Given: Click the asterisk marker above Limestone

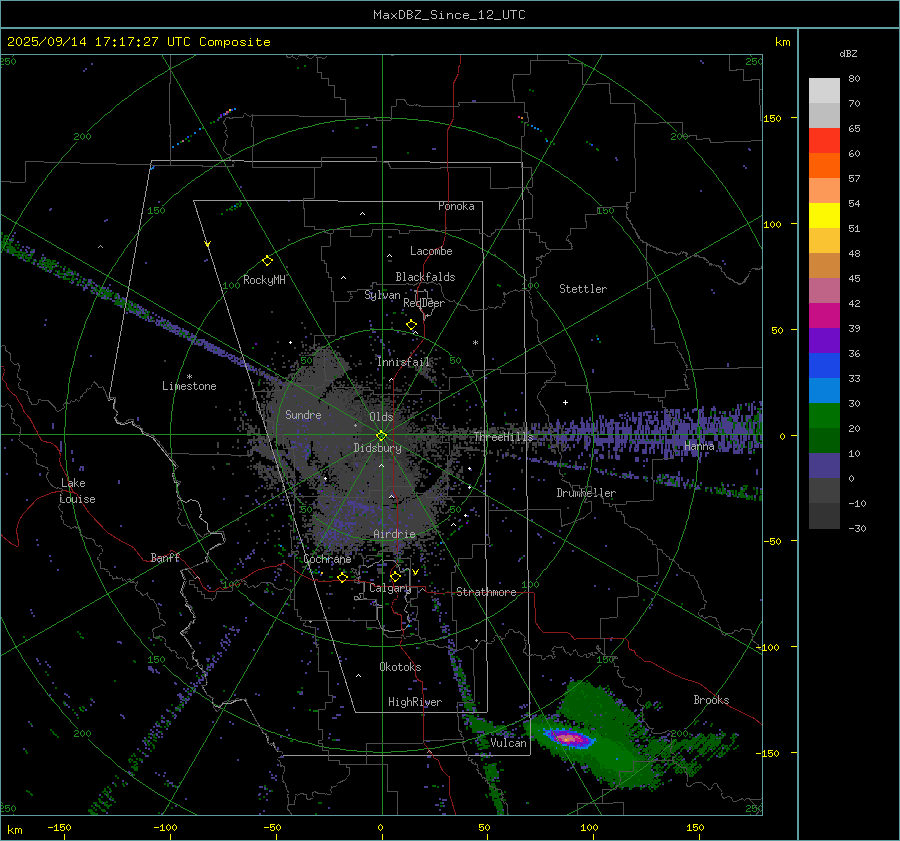Looking at the screenshot, I should tap(189, 377).
